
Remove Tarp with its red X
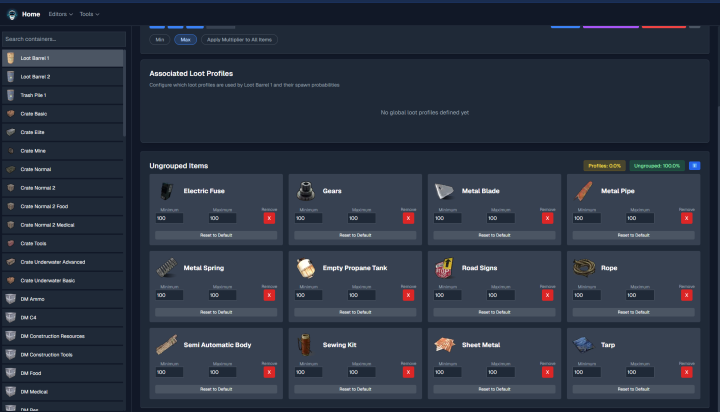pyautogui.click(x=686, y=372)
